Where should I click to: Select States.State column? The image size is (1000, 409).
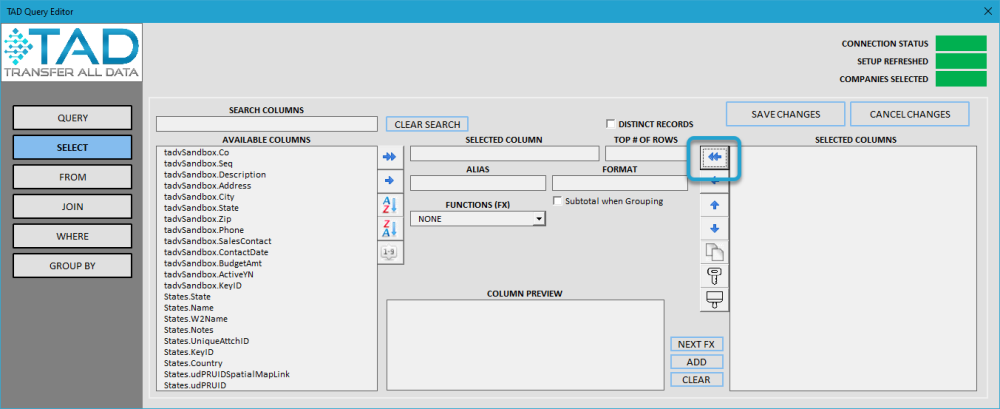tap(187, 297)
